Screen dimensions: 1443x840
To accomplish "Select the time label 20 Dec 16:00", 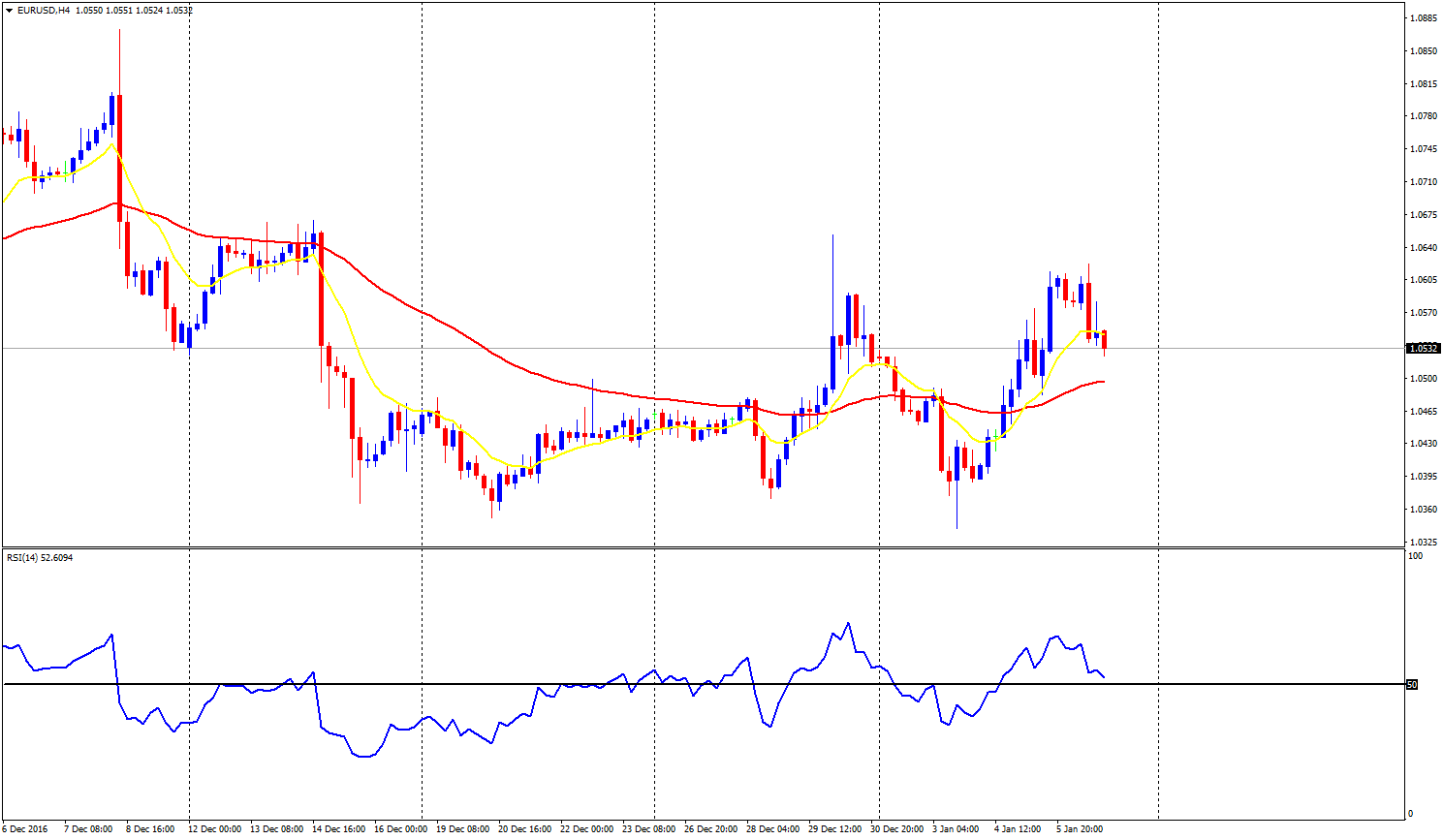I will coord(525,829).
